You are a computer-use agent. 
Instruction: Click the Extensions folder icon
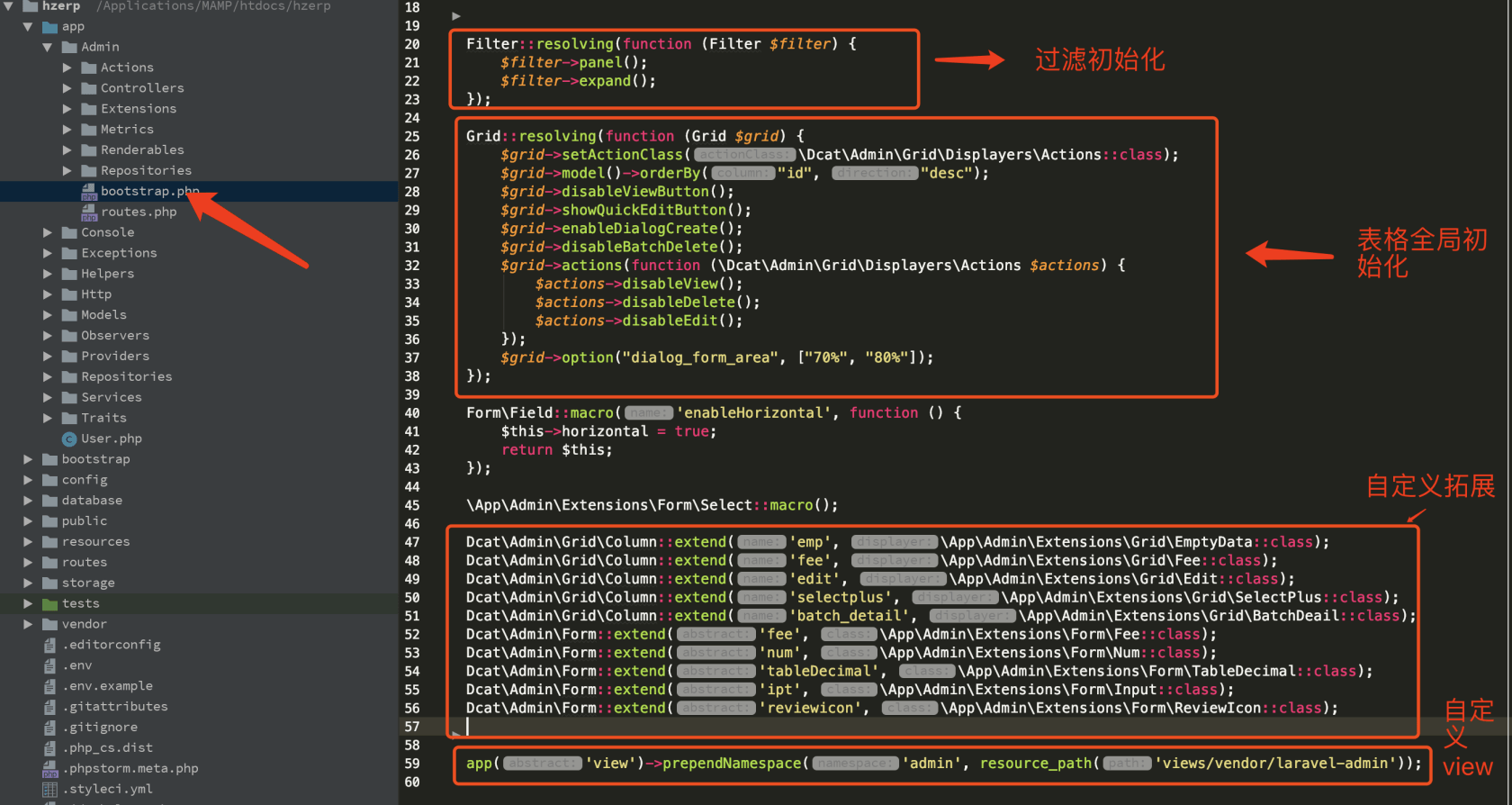tap(88, 109)
